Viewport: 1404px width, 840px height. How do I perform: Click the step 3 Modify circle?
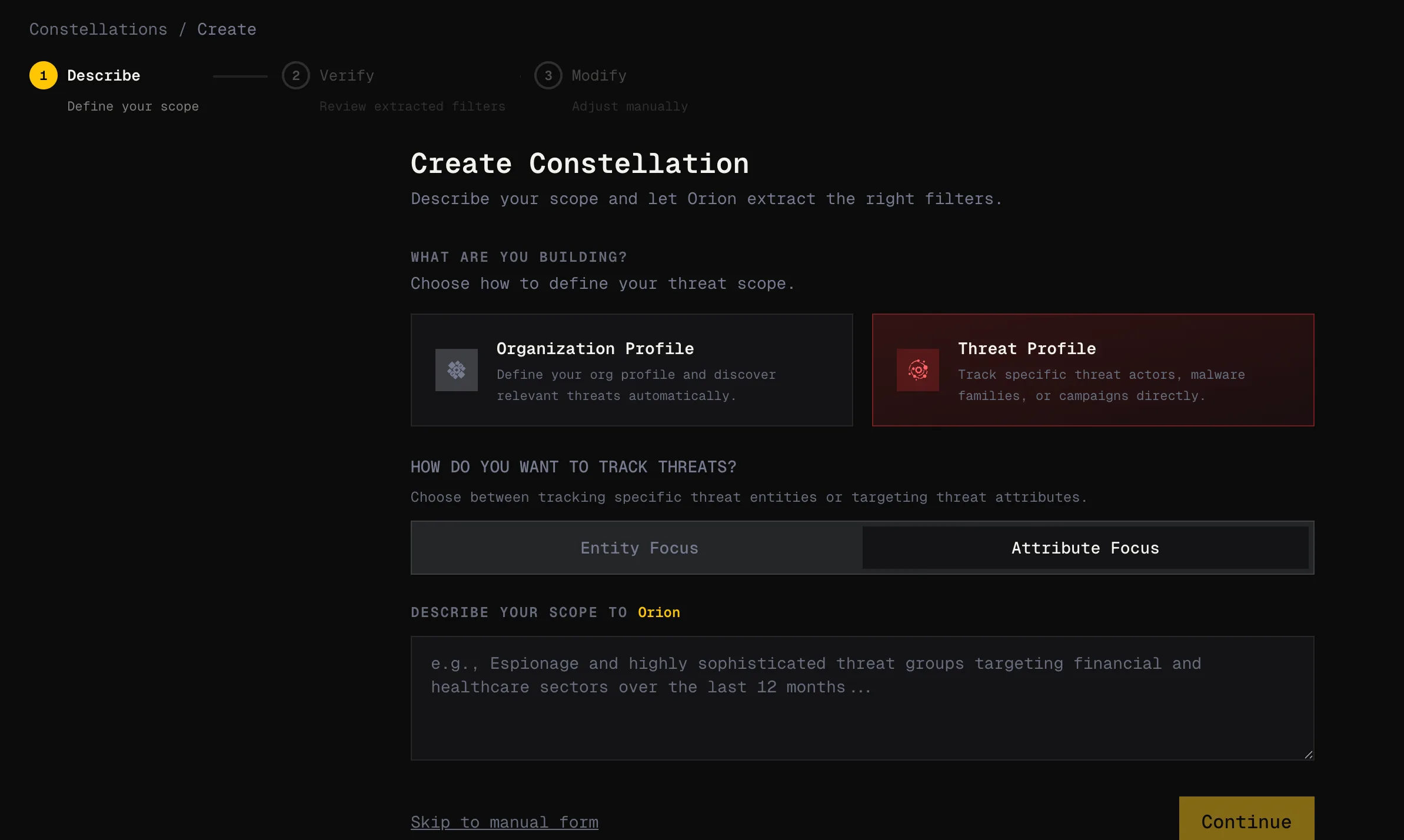[x=548, y=75]
